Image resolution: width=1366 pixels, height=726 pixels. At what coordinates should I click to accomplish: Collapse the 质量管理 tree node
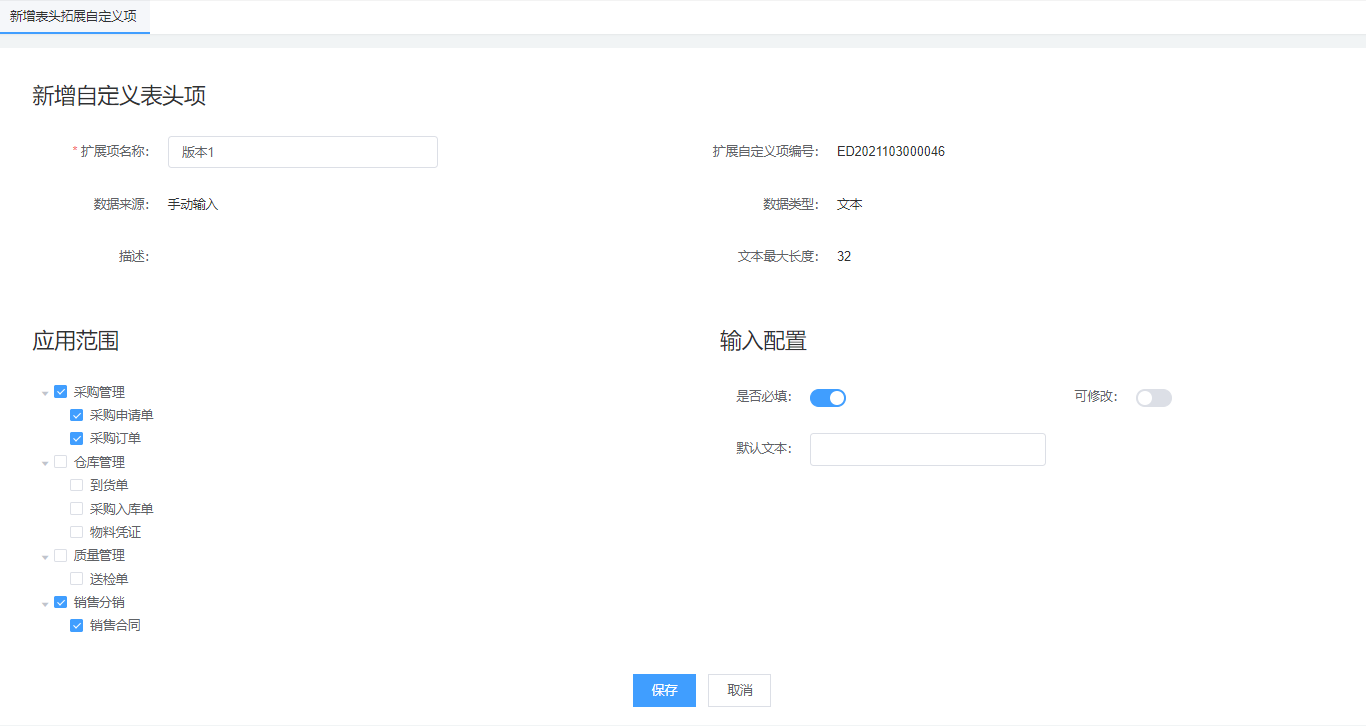pos(45,556)
